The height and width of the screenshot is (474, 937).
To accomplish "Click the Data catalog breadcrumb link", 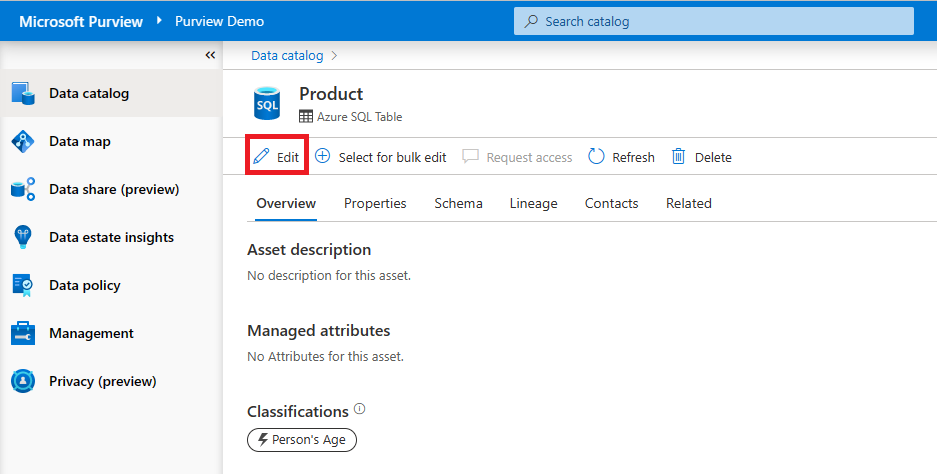I will (x=287, y=56).
